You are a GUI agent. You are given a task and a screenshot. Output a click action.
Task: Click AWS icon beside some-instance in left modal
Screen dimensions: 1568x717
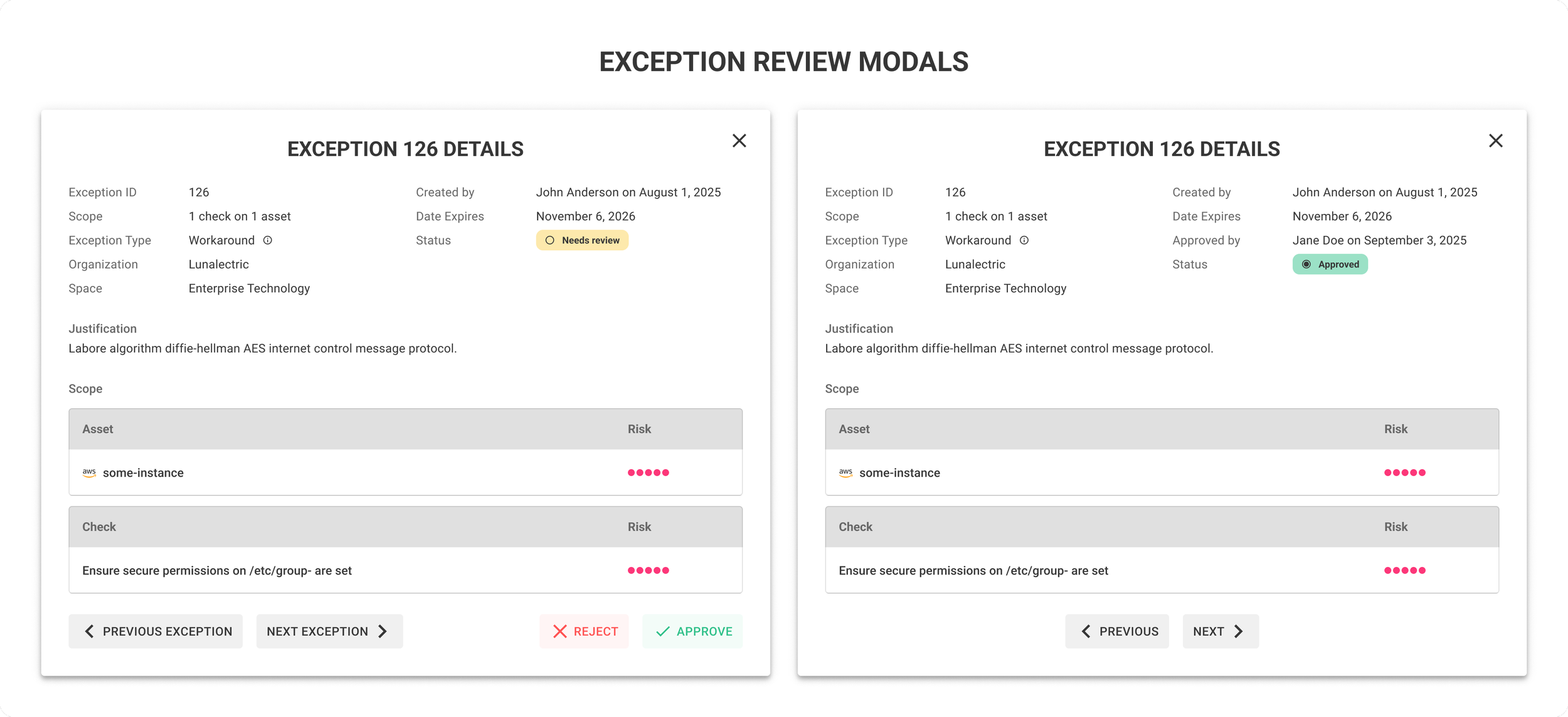89,472
